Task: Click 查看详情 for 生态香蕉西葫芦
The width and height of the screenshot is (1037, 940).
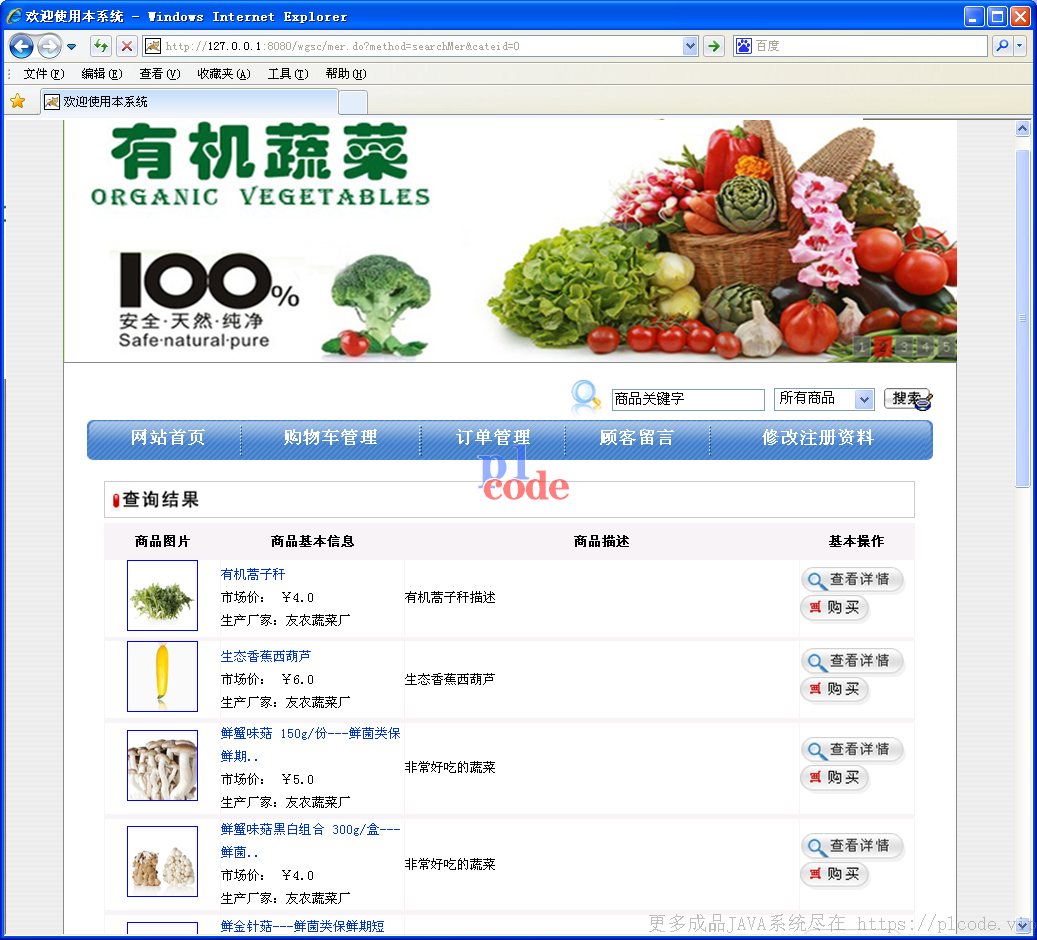Action: [x=852, y=661]
